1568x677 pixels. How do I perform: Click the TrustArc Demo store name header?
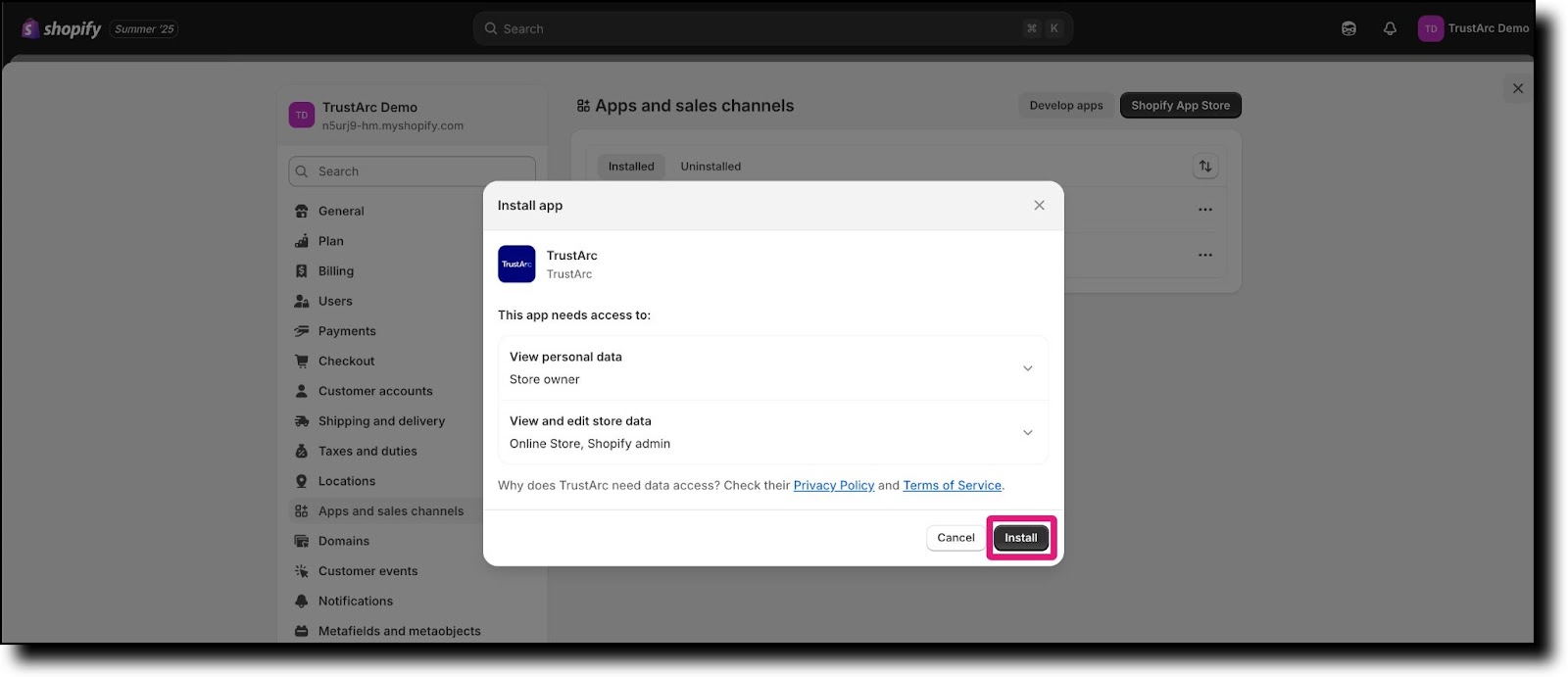point(369,107)
